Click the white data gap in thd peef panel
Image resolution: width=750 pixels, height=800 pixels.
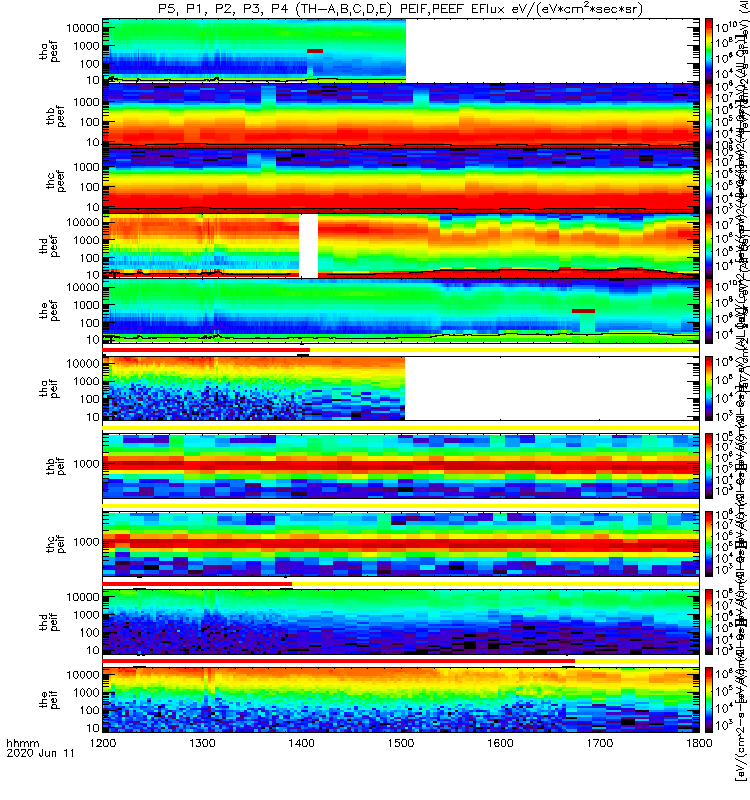coord(308,246)
